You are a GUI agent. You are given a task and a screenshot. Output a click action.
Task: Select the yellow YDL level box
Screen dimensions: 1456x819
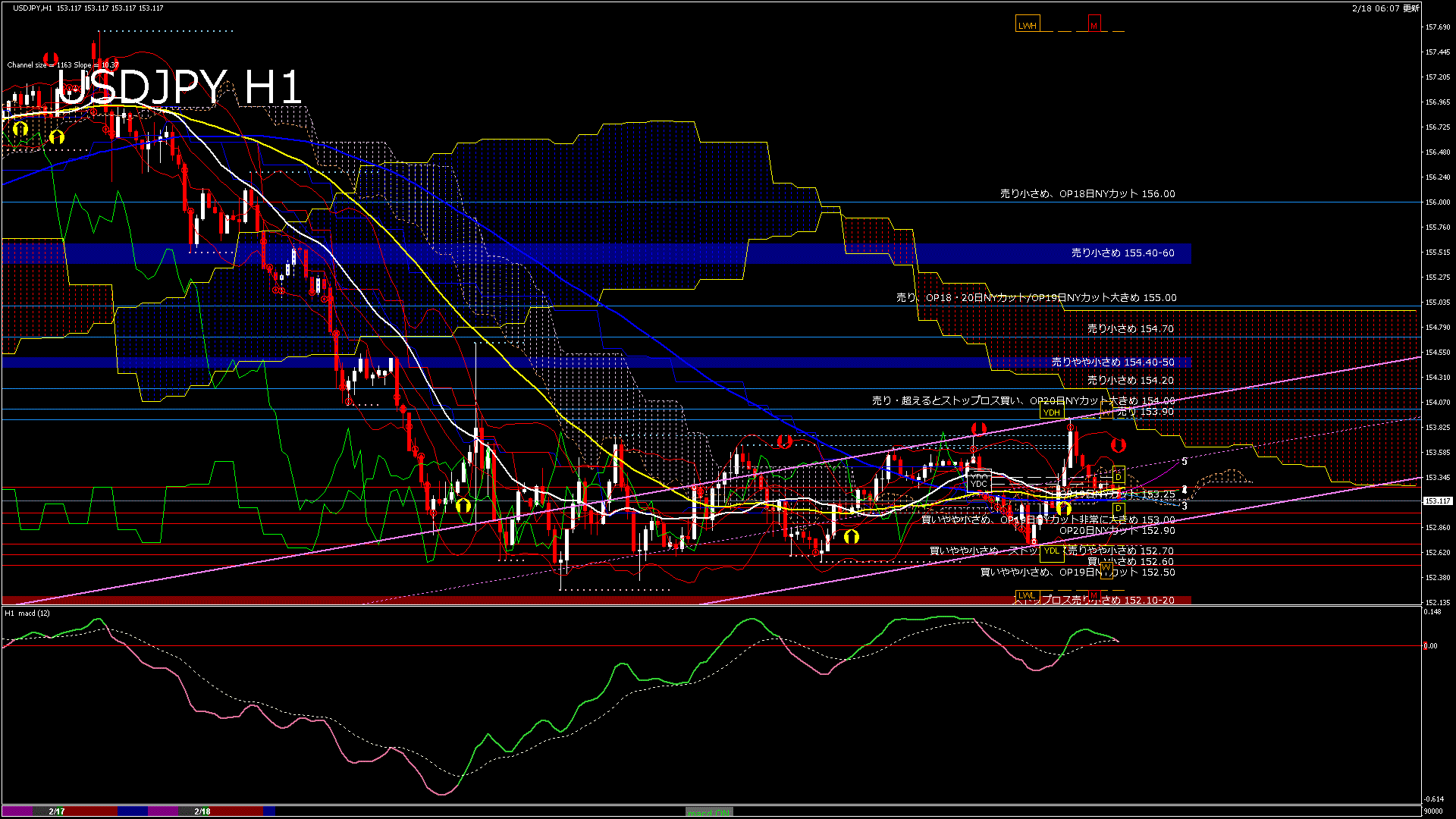(x=1051, y=551)
